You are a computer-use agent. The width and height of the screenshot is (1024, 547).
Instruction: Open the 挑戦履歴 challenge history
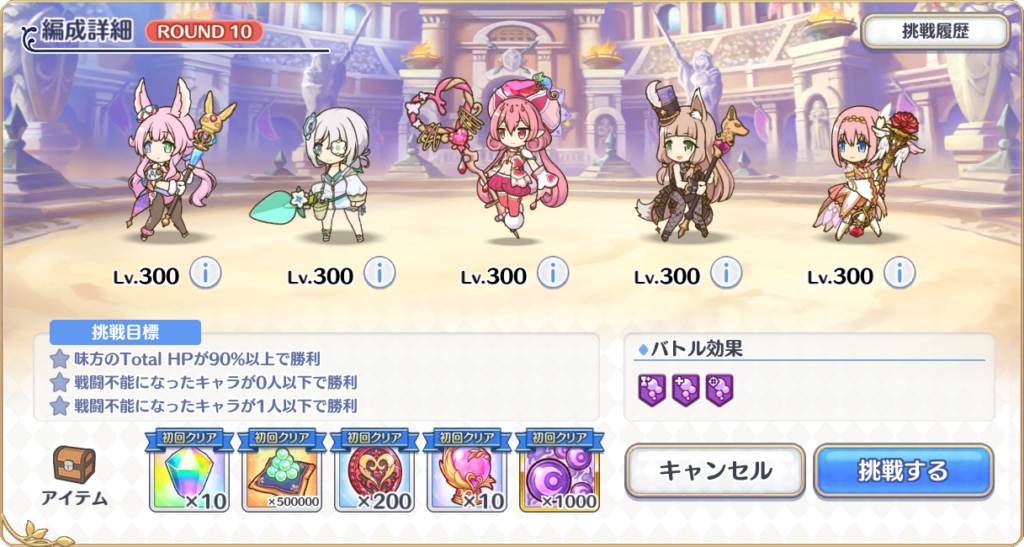(935, 32)
